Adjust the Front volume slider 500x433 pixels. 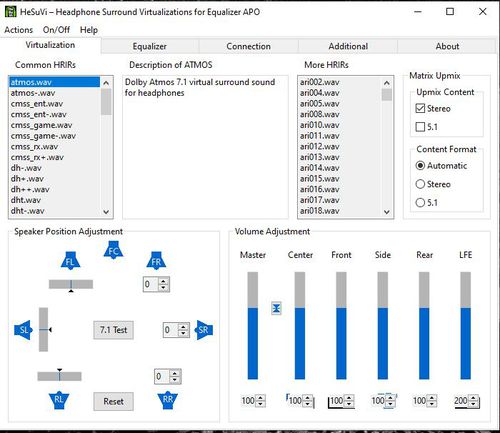coord(341,325)
